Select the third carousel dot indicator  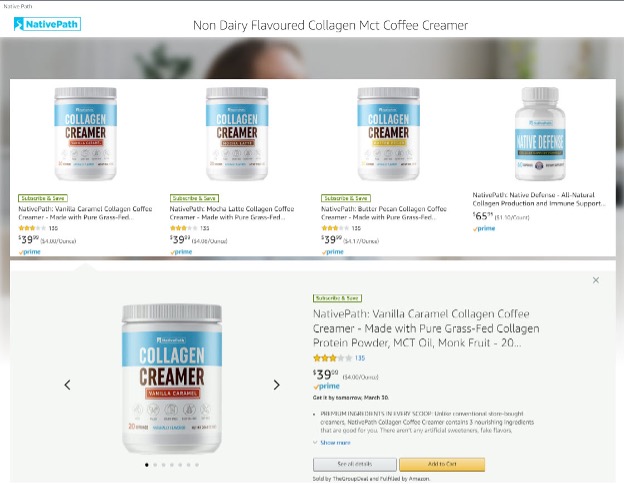tap(164, 464)
